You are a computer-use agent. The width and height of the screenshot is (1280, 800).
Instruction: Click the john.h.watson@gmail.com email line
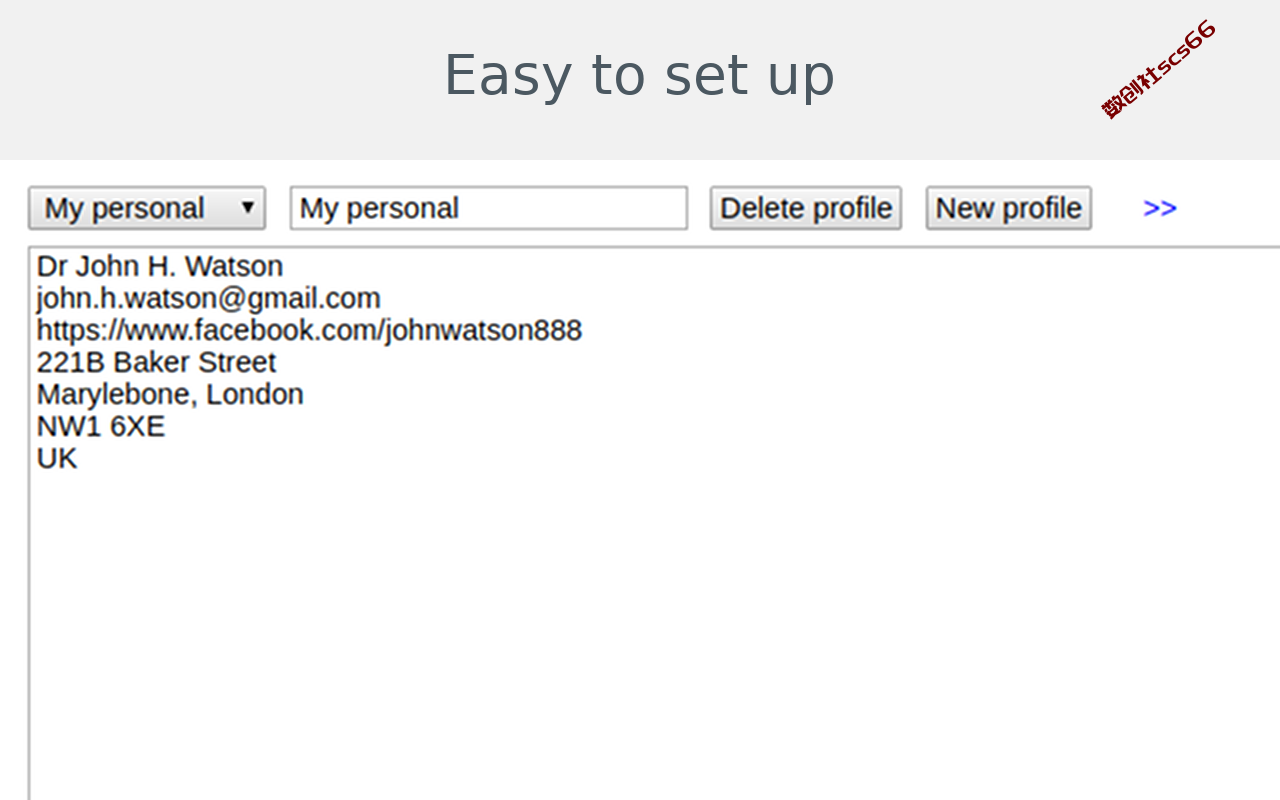209,298
